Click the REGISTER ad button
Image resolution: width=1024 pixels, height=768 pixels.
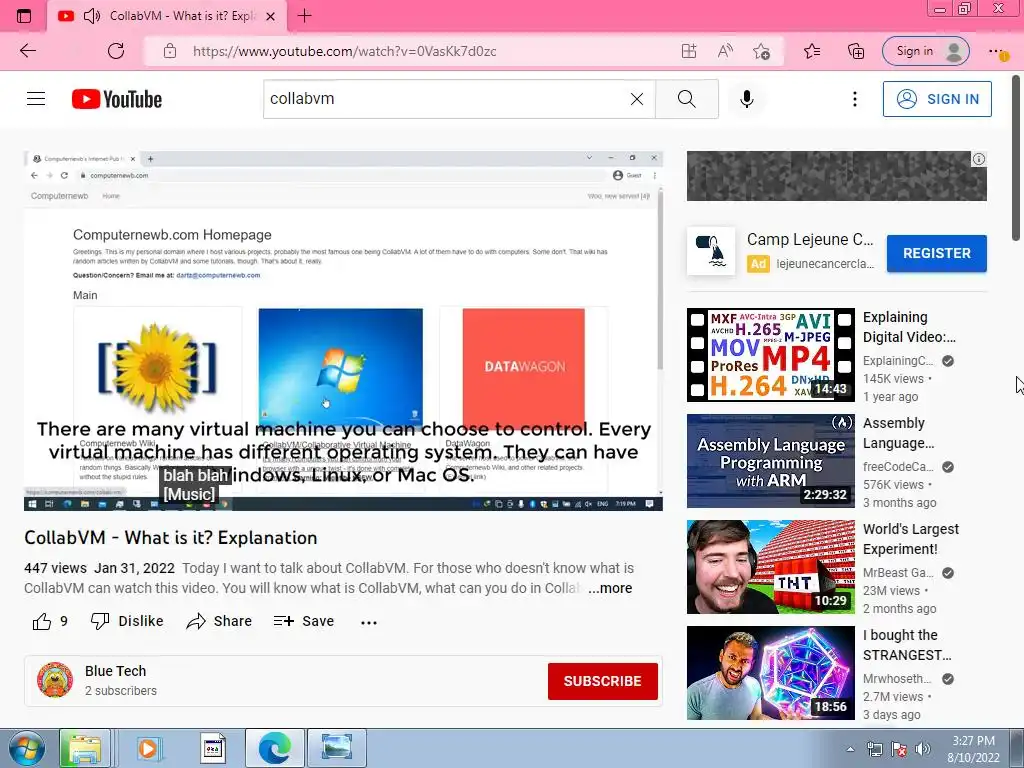pyautogui.click(x=936, y=253)
